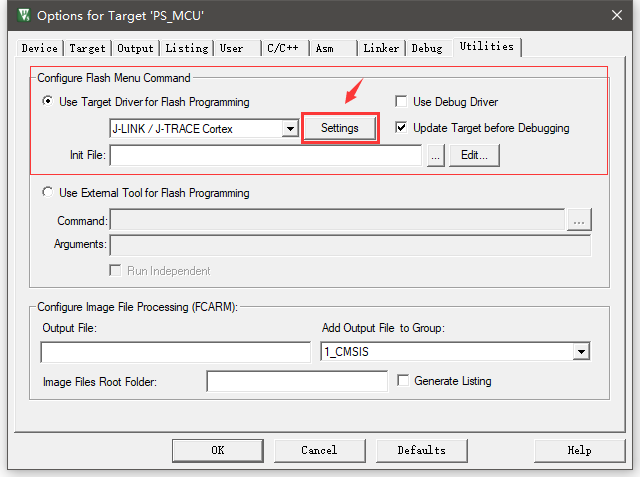Click the 'Configure Image File Processing (FCARM):' label
The width and height of the screenshot is (640, 477).
138,307
